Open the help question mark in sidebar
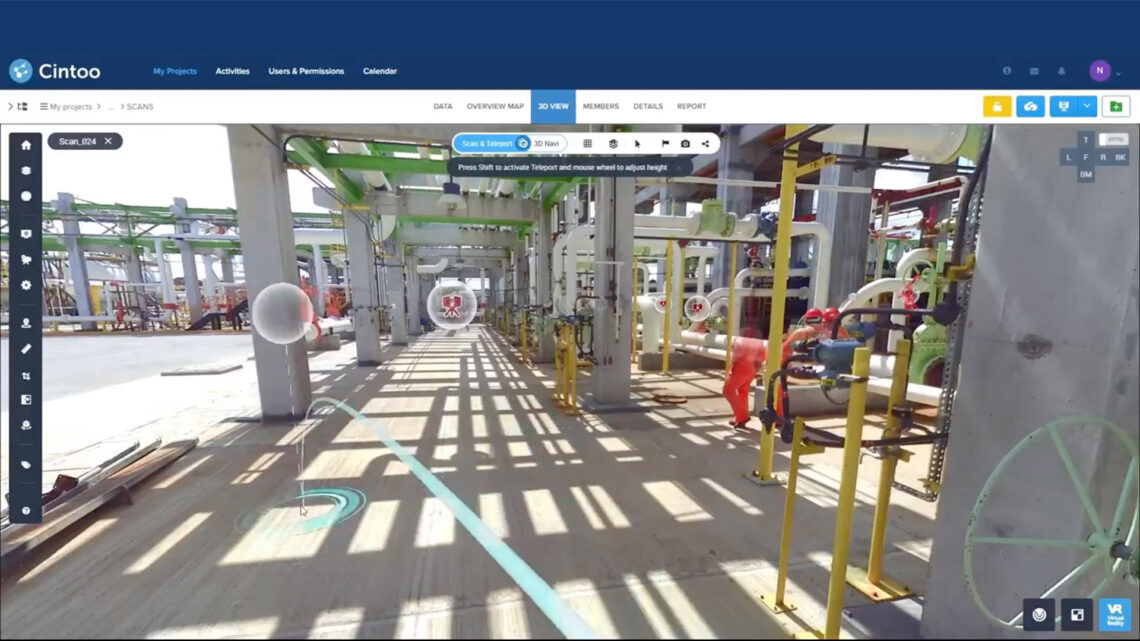 26,511
